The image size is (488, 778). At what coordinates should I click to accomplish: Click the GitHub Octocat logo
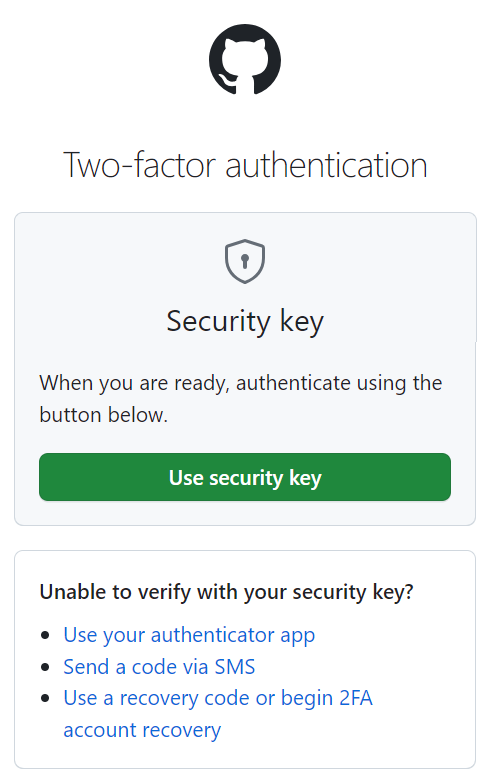(x=244, y=59)
